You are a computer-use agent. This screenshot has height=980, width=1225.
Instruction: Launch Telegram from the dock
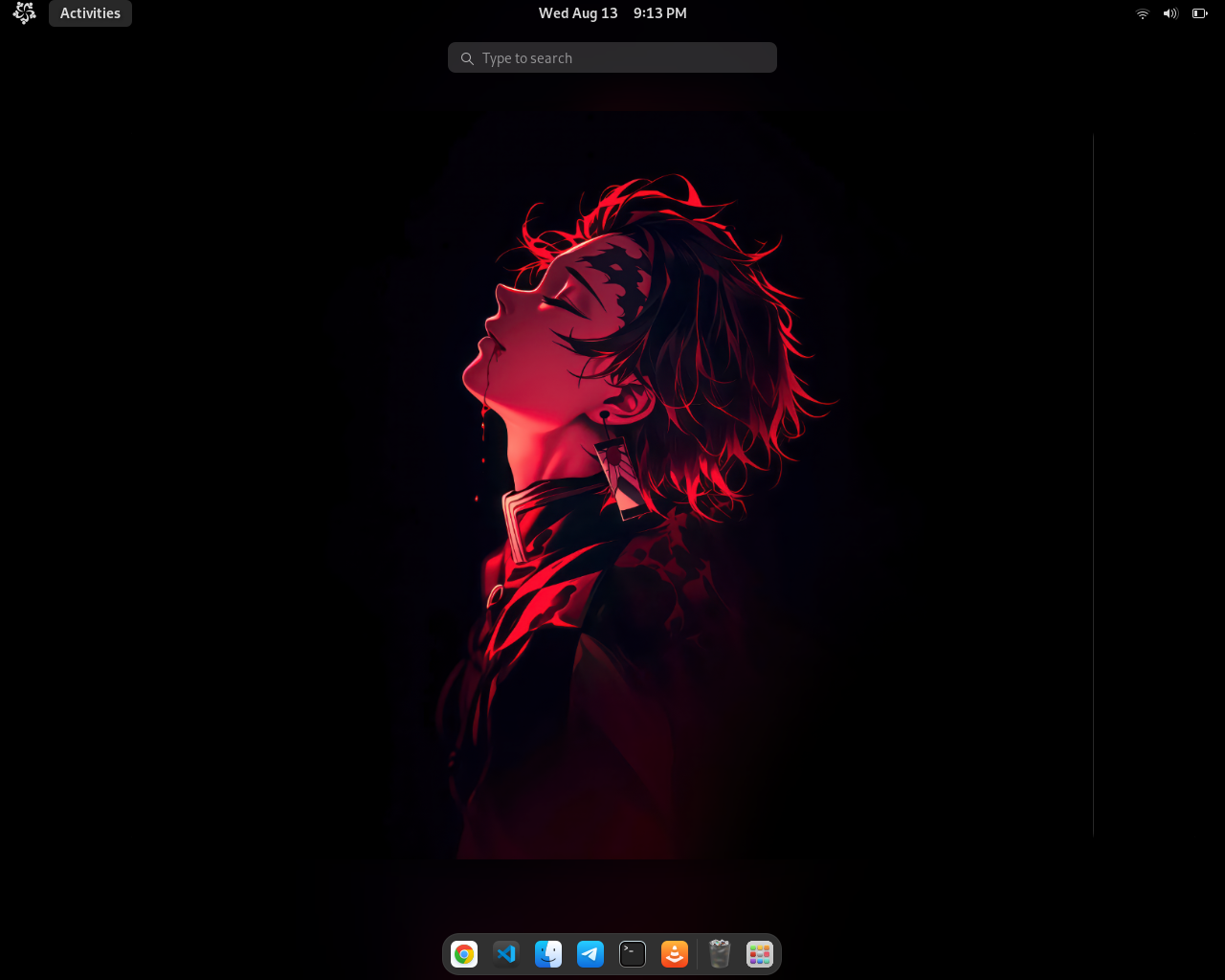click(x=590, y=953)
